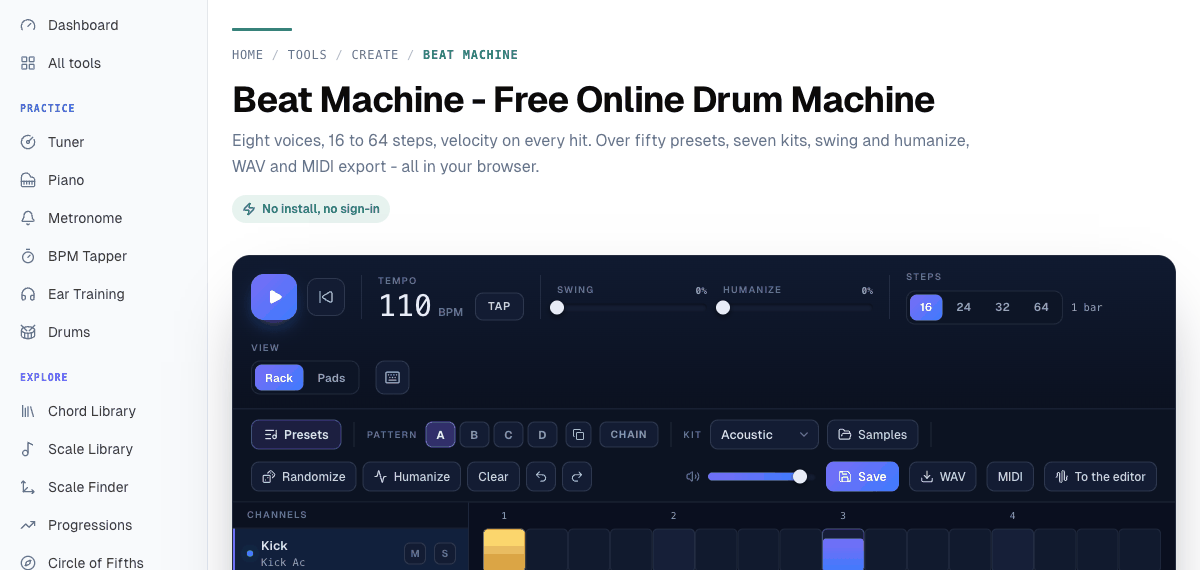Click the Randomize button
Screen dimensions: 1200x570
(303, 477)
